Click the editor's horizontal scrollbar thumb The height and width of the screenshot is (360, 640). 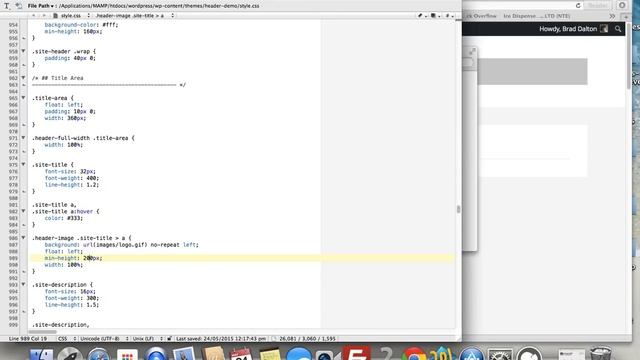42,331
